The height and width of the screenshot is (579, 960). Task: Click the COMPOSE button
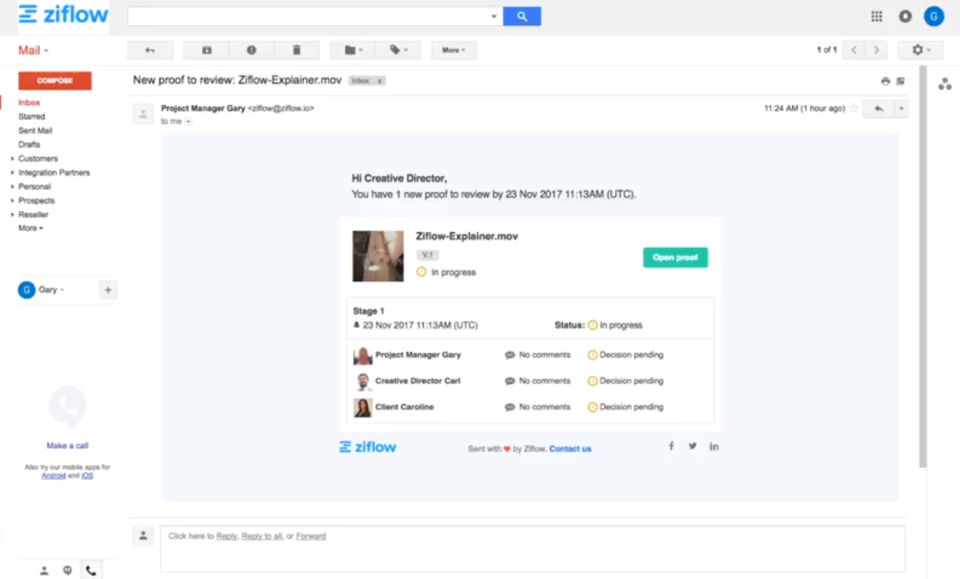[x=55, y=80]
